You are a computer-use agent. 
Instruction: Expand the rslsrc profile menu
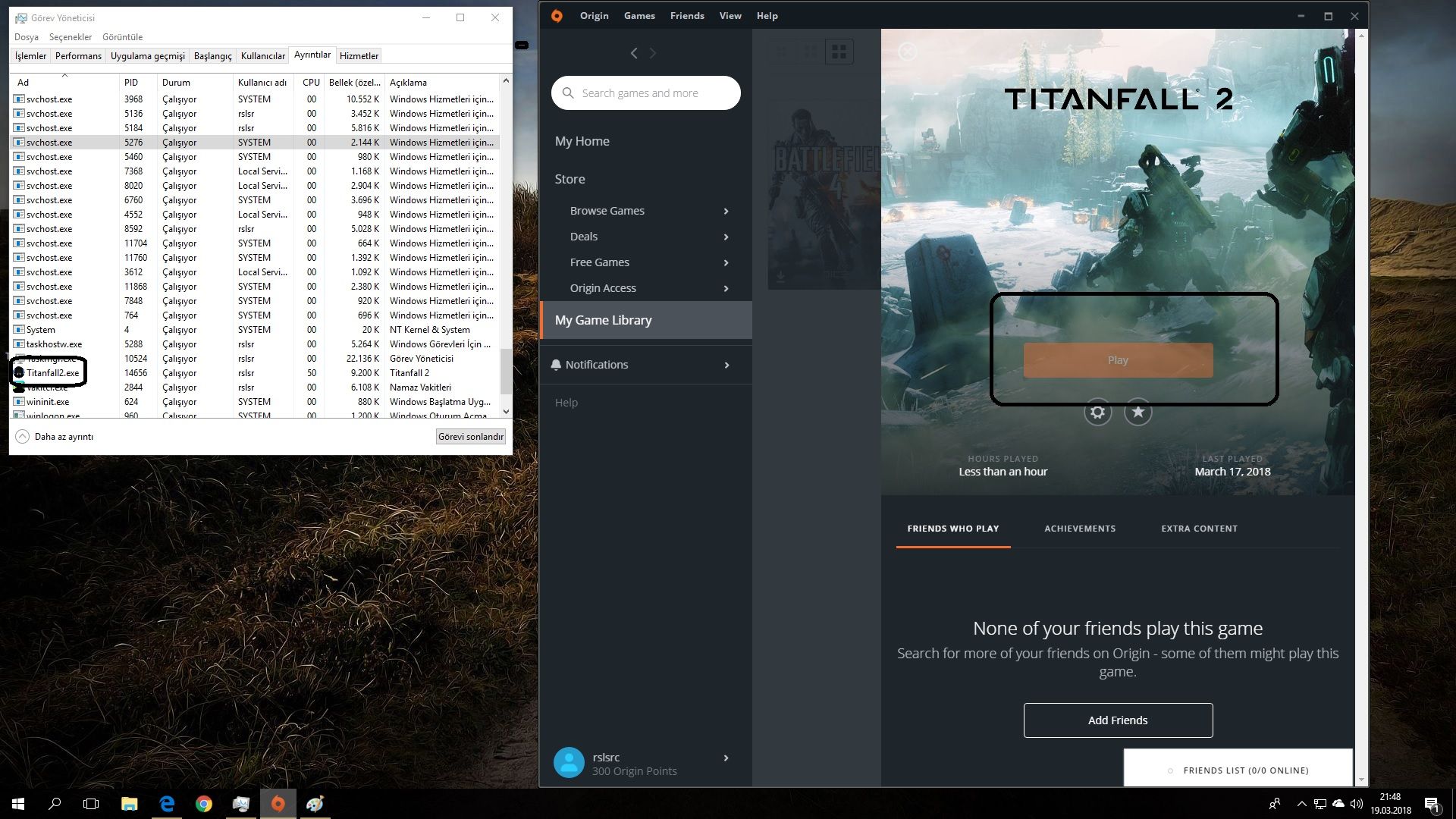[x=726, y=758]
